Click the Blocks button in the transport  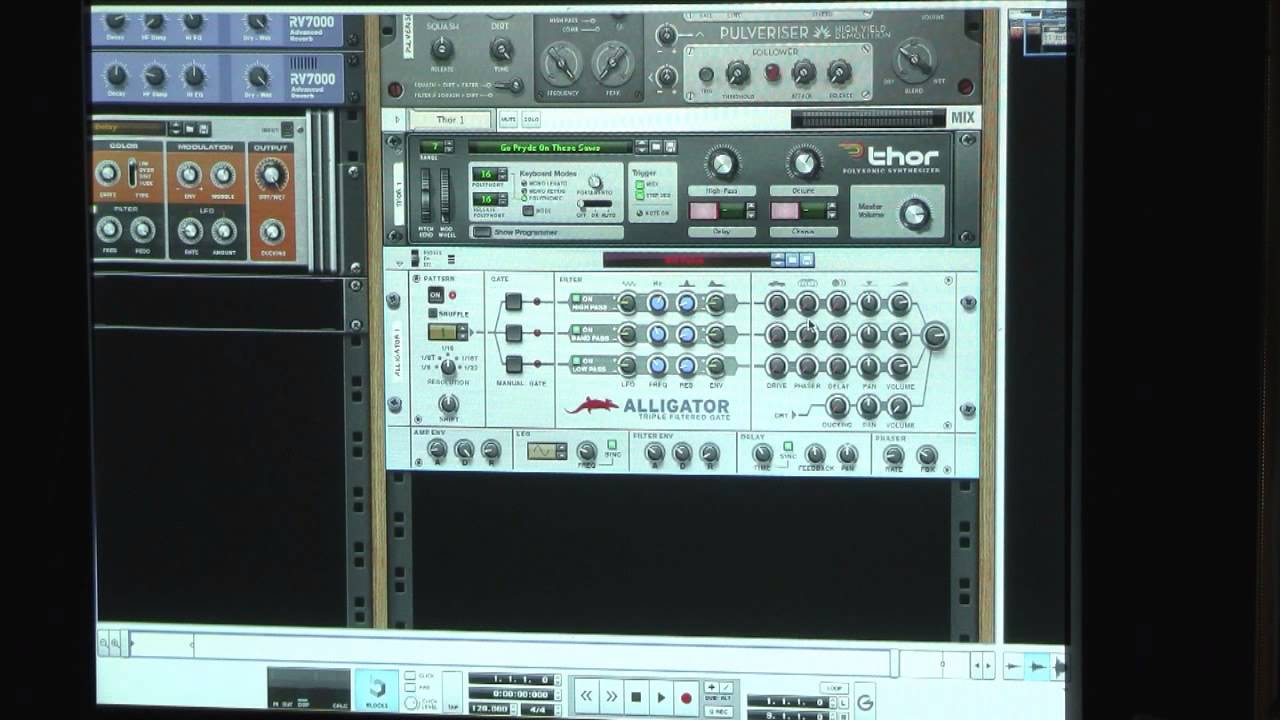click(377, 690)
